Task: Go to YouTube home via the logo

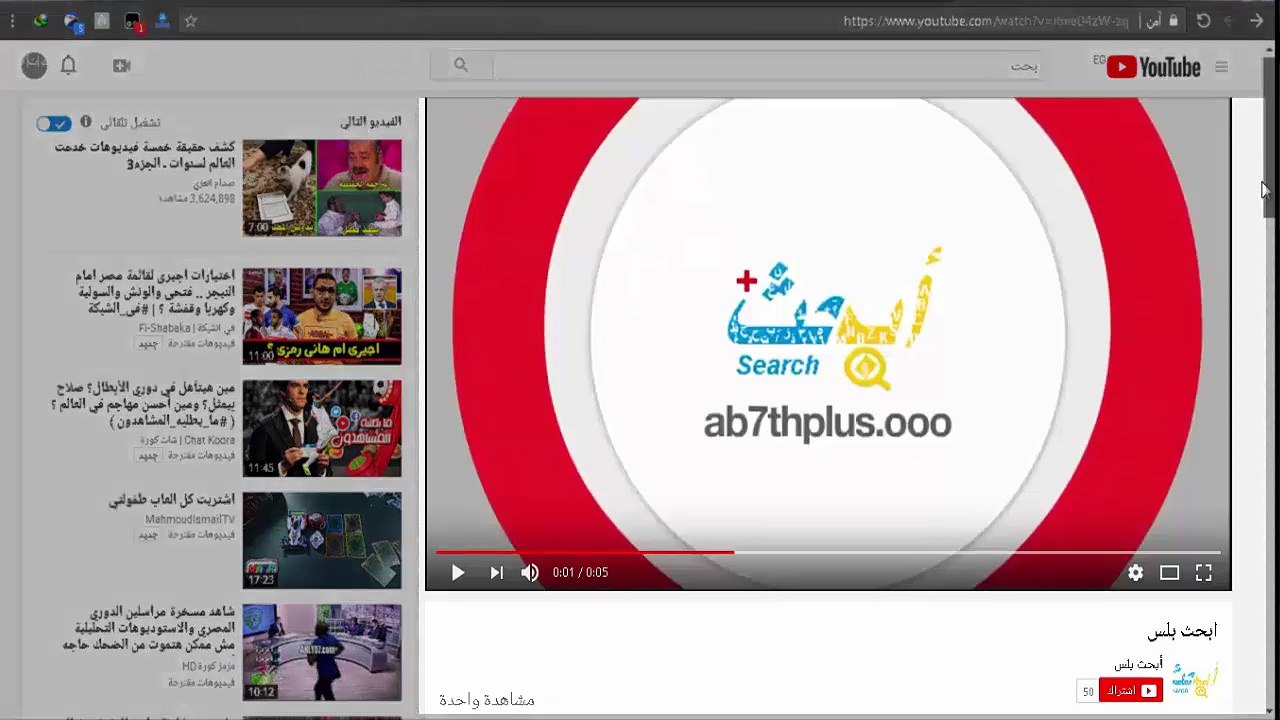Action: click(x=1153, y=67)
